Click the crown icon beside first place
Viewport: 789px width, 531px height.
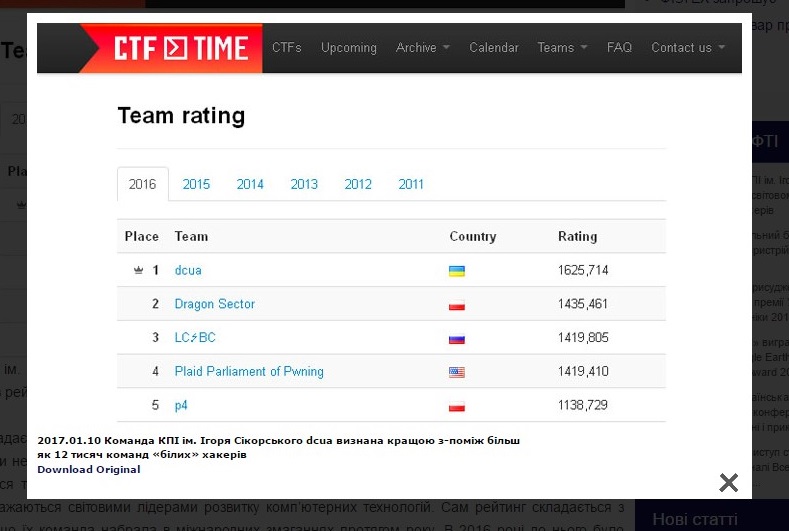click(x=138, y=270)
